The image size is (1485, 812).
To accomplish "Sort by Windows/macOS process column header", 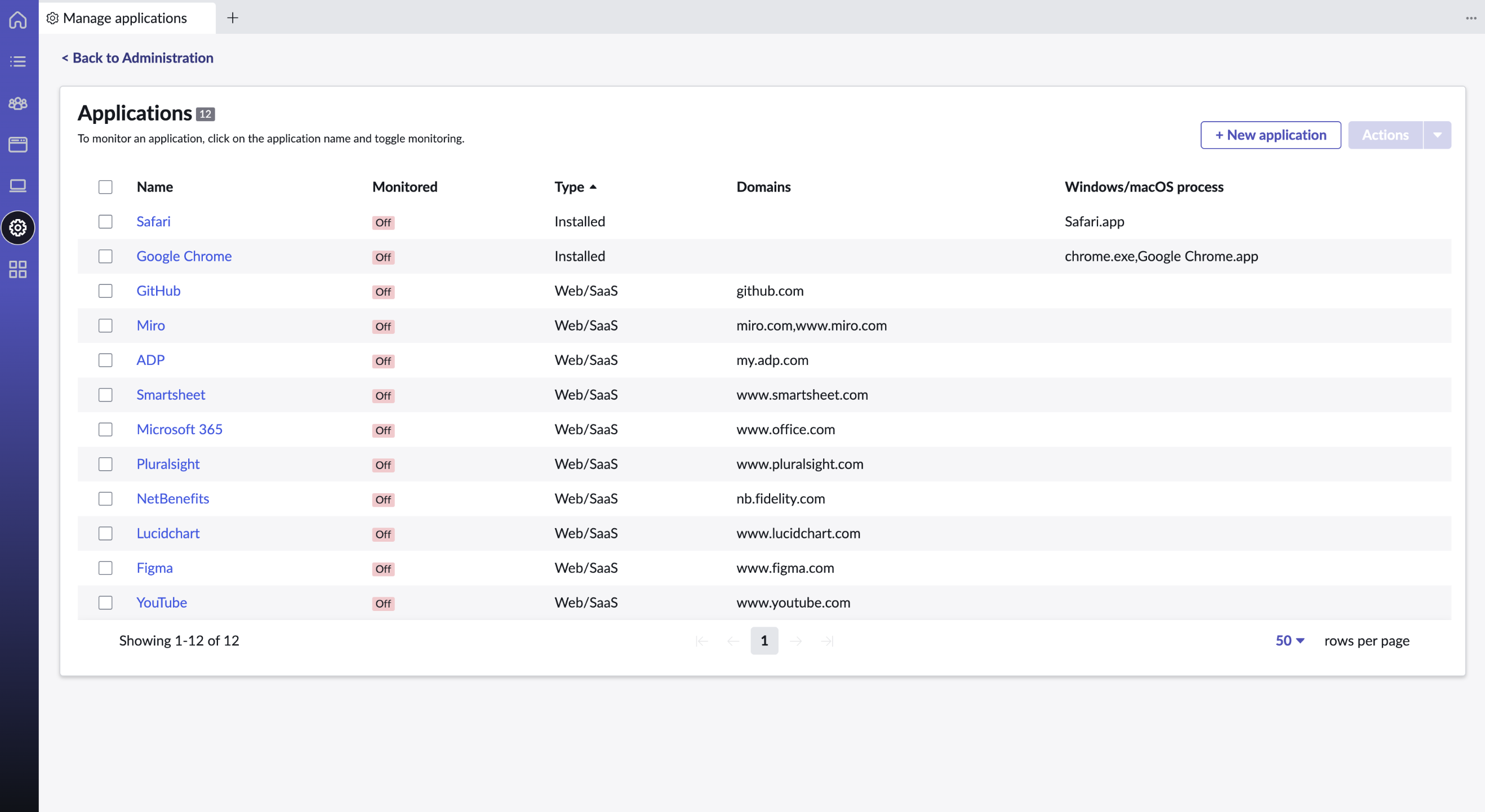I will [x=1144, y=187].
